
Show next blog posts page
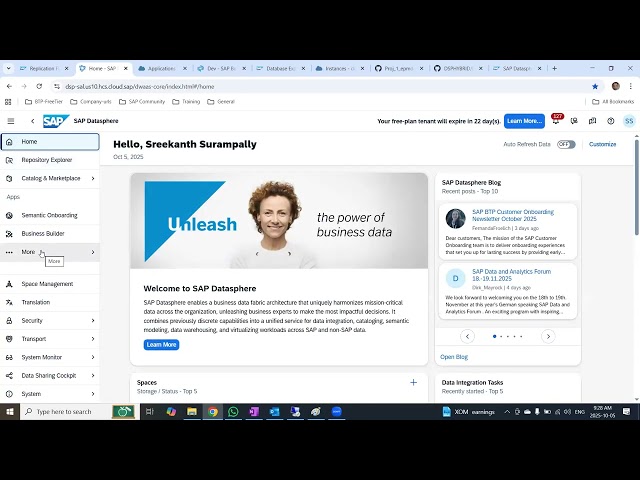click(548, 336)
